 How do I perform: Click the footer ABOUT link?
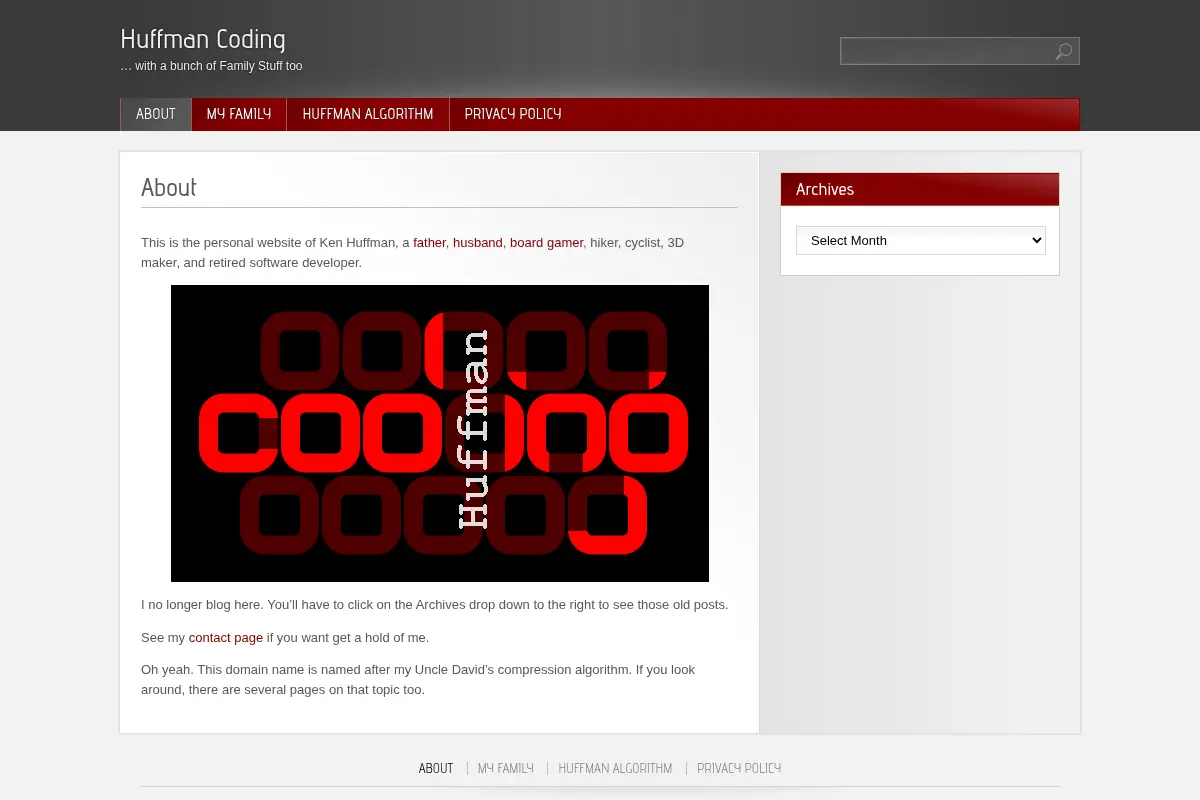(436, 769)
